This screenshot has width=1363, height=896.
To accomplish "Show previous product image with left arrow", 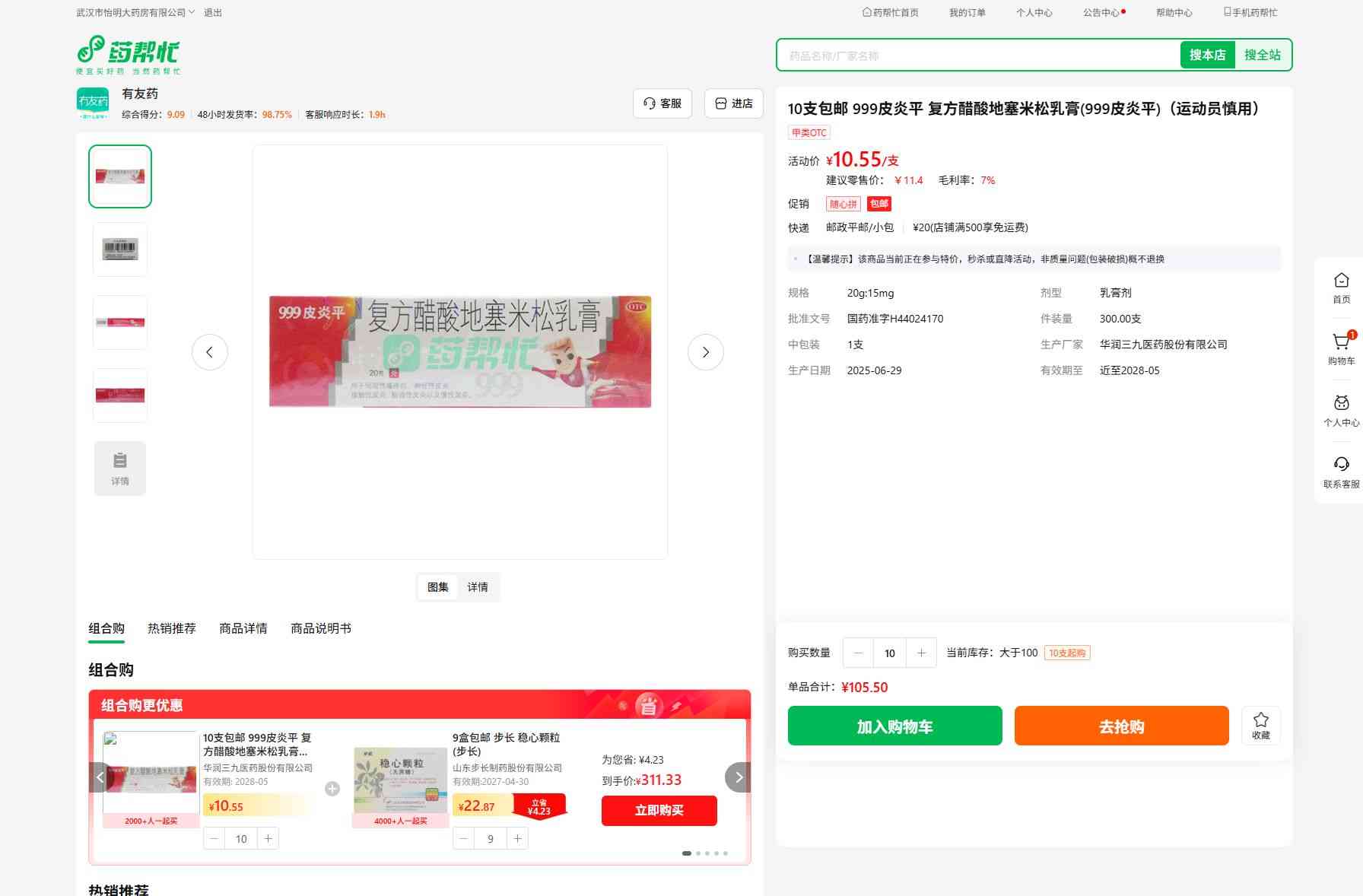I will coord(209,352).
